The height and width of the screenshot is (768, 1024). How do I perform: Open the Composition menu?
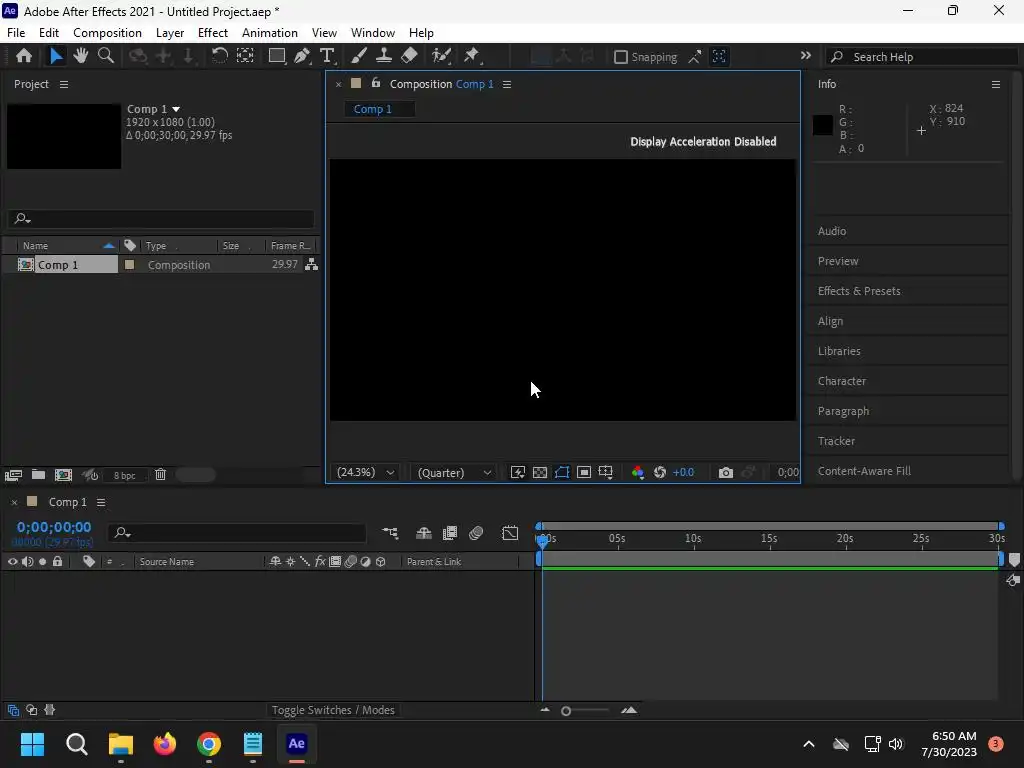[x=107, y=33]
